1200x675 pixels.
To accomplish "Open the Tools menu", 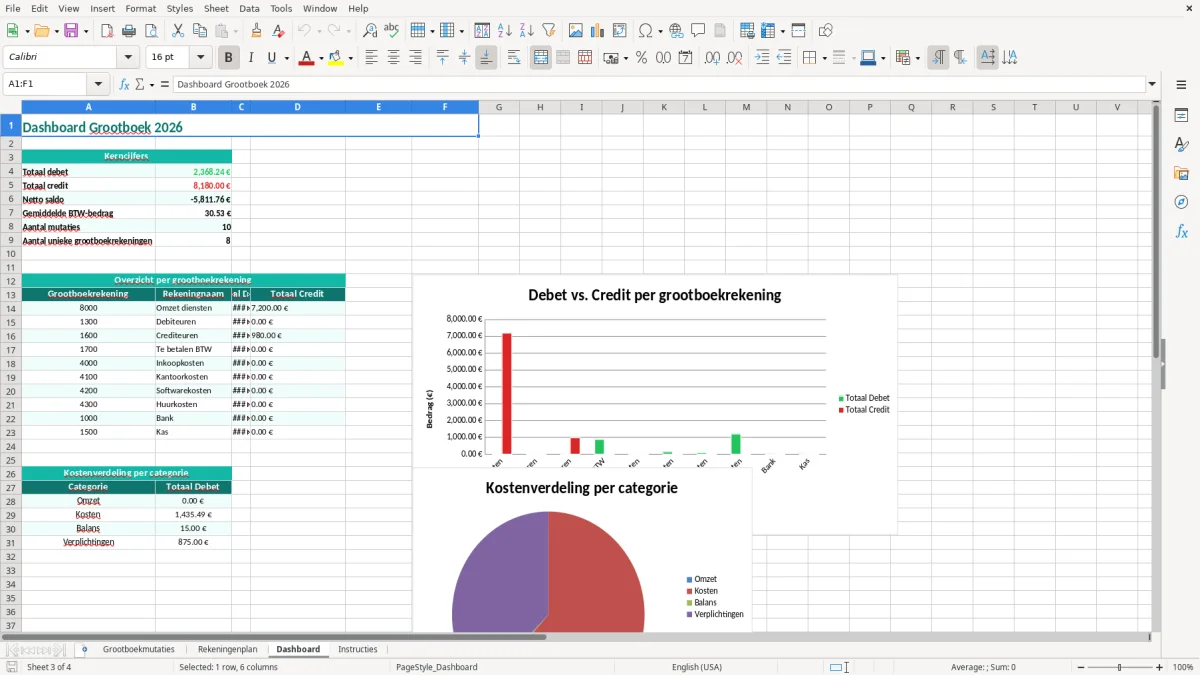I will tap(282, 8).
